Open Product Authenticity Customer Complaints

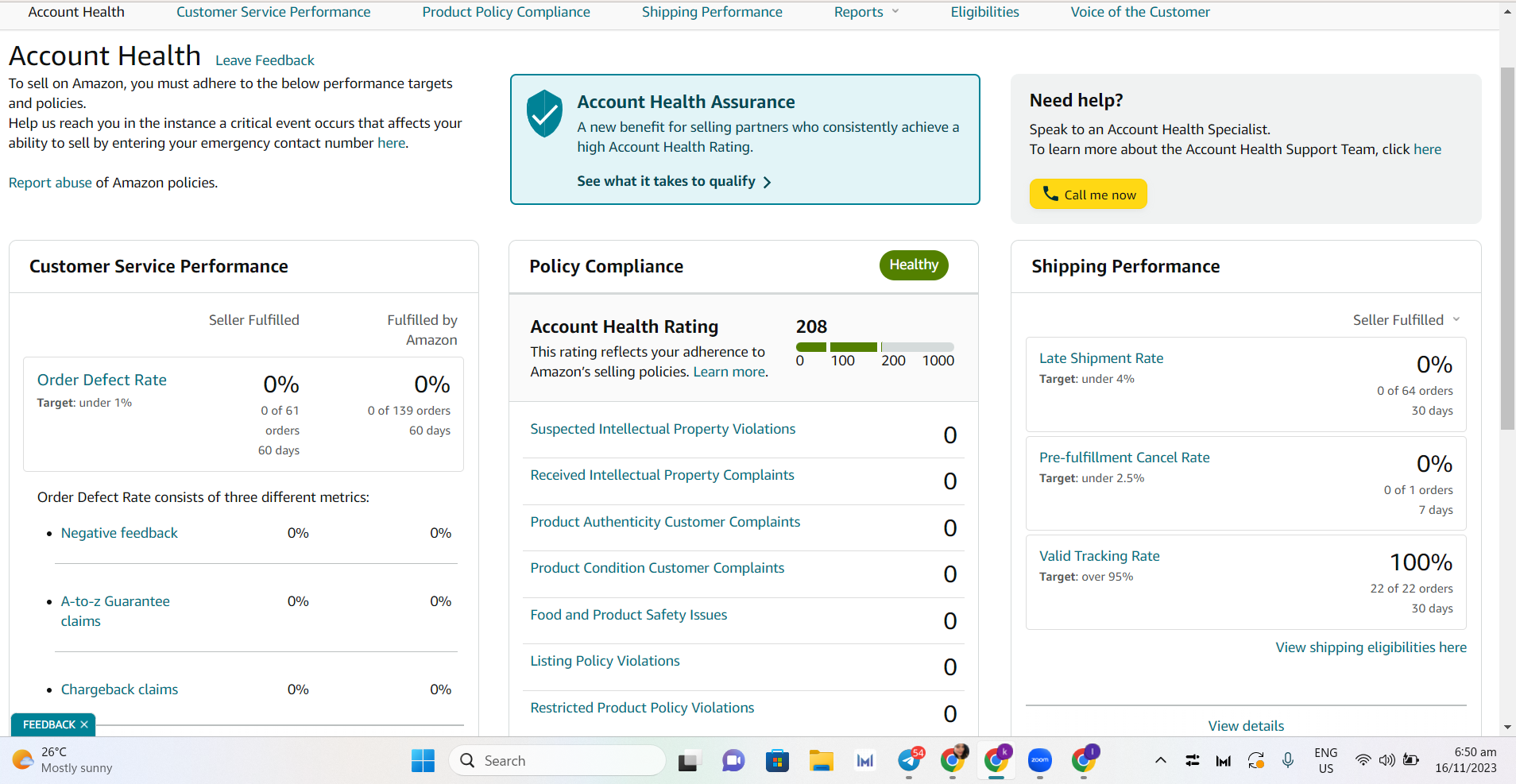pos(665,522)
